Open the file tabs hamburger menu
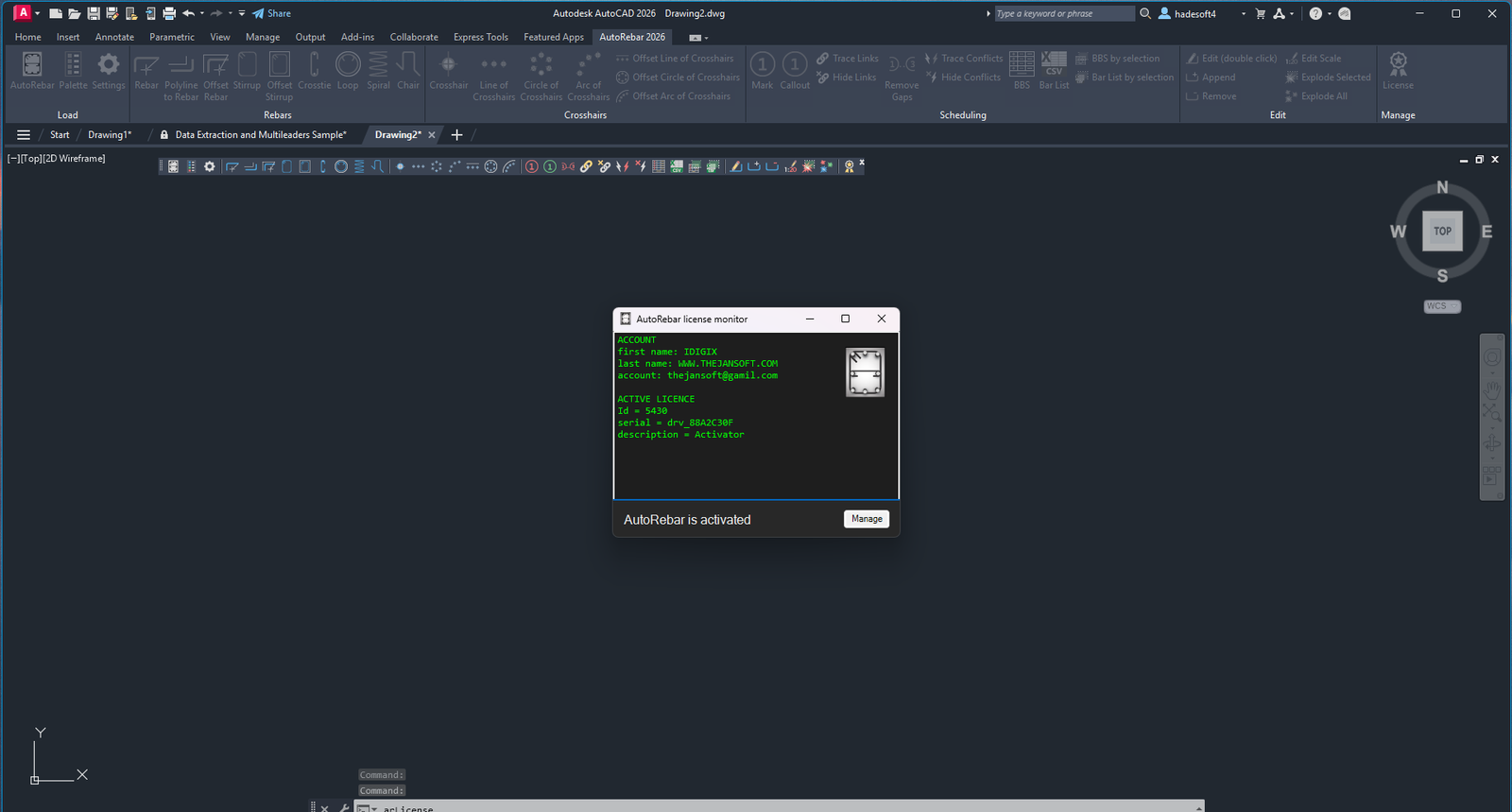Screen dimensions: 1512x812 pyautogui.click(x=24, y=135)
